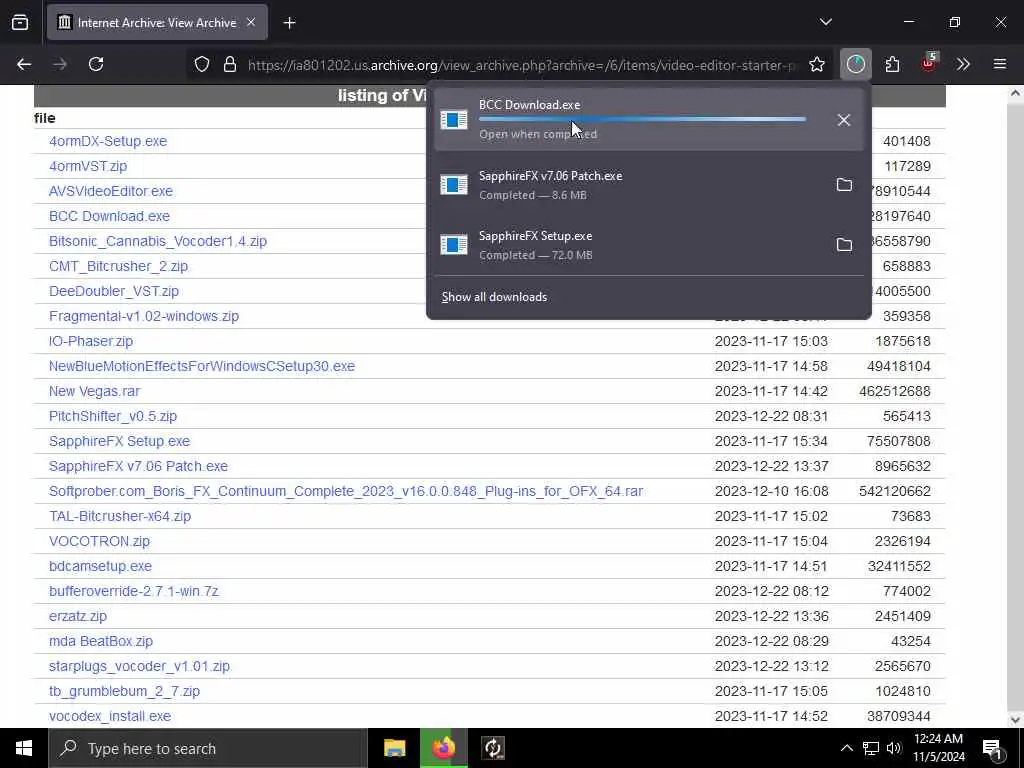Open the Extensions puzzle icon
This screenshot has height=768, width=1024.
click(x=892, y=64)
